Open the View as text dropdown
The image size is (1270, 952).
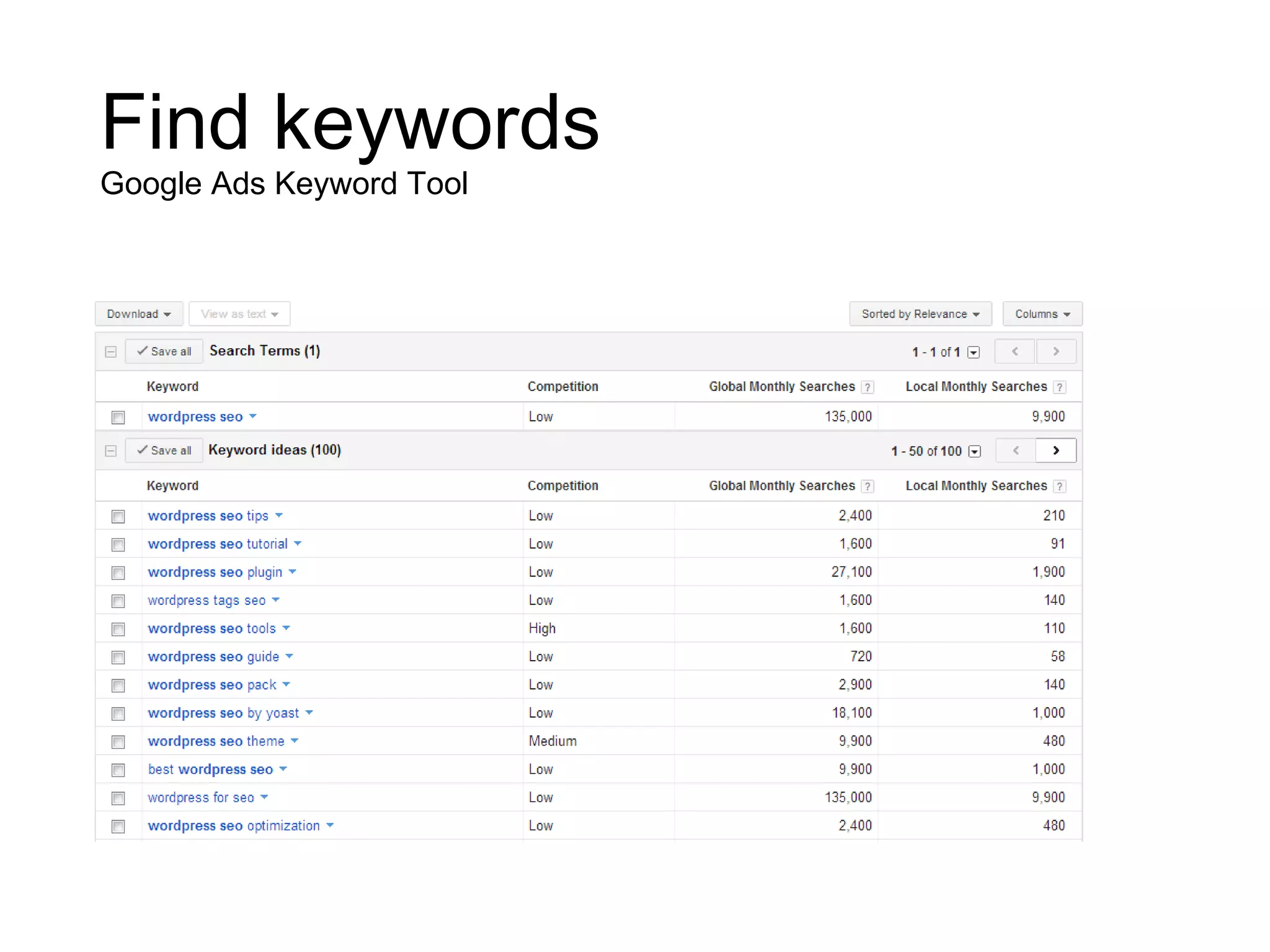point(239,314)
